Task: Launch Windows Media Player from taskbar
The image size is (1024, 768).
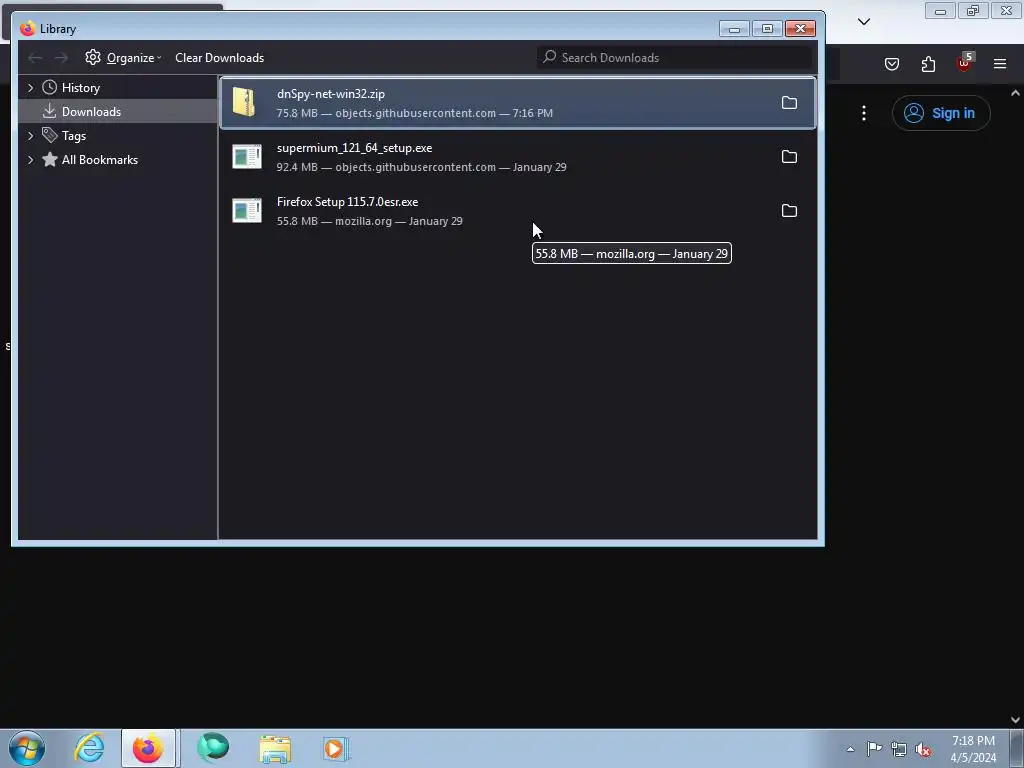Action: [336, 748]
